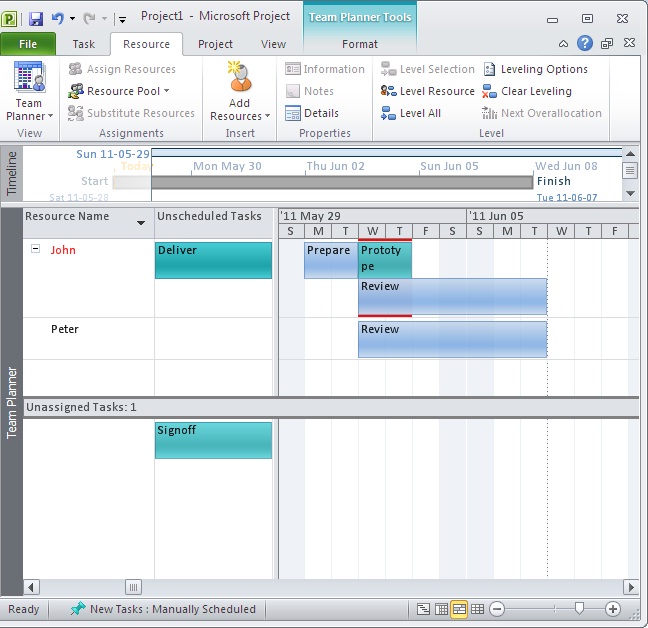Select the Resource ribbon tab
648x628 pixels.
146,44
